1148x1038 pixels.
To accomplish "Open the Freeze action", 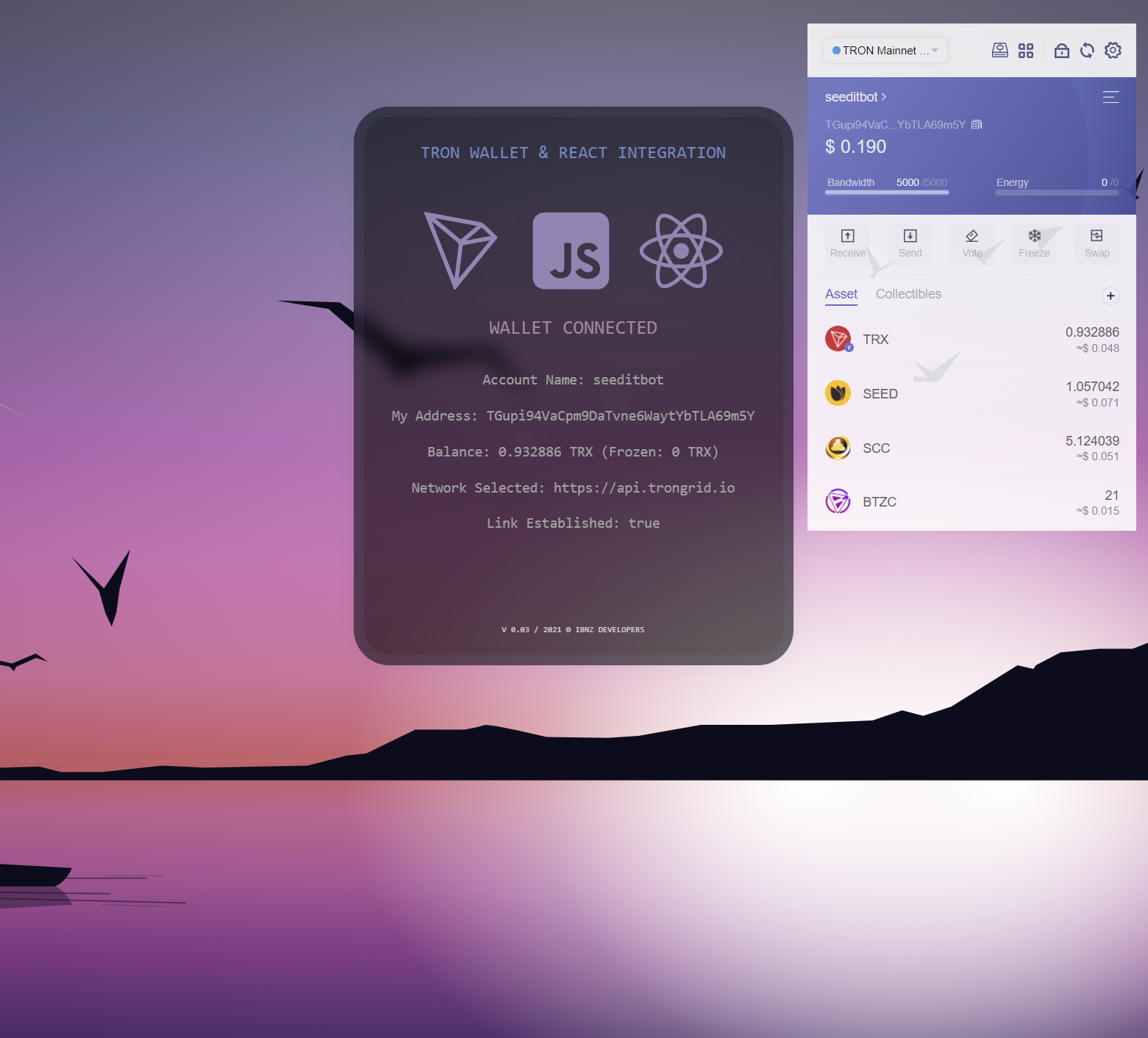I will [x=1034, y=244].
